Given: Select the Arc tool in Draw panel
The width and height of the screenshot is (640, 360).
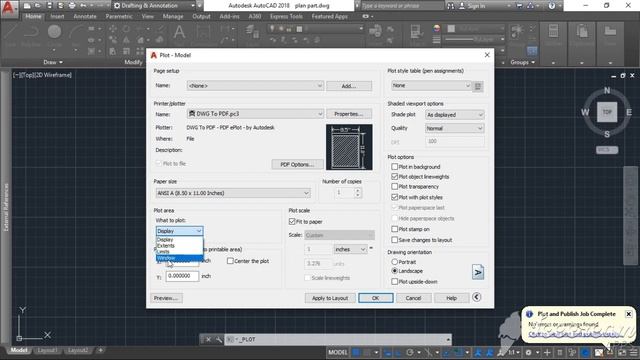Looking at the screenshot, I should (76, 32).
